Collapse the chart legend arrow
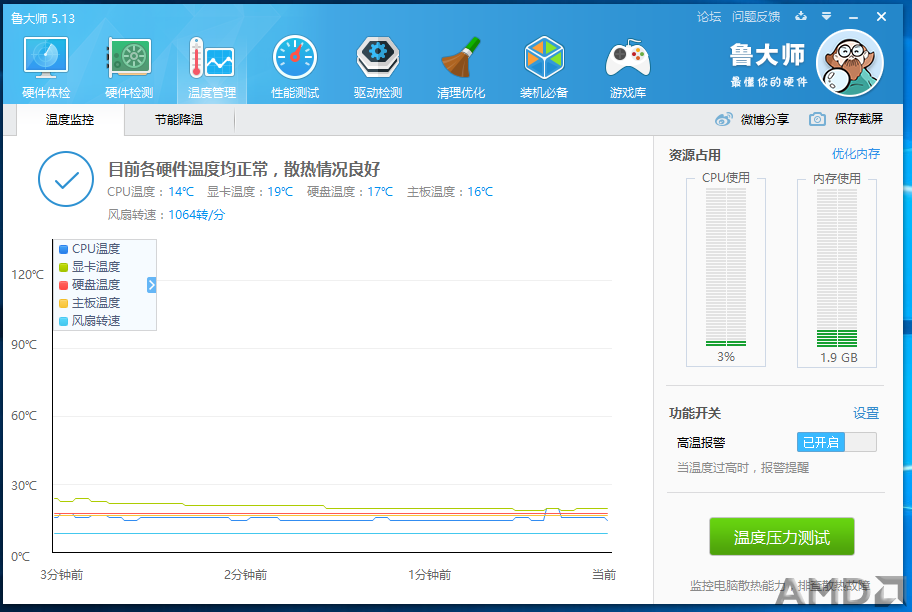Screen dimensions: 912x612 [151, 285]
